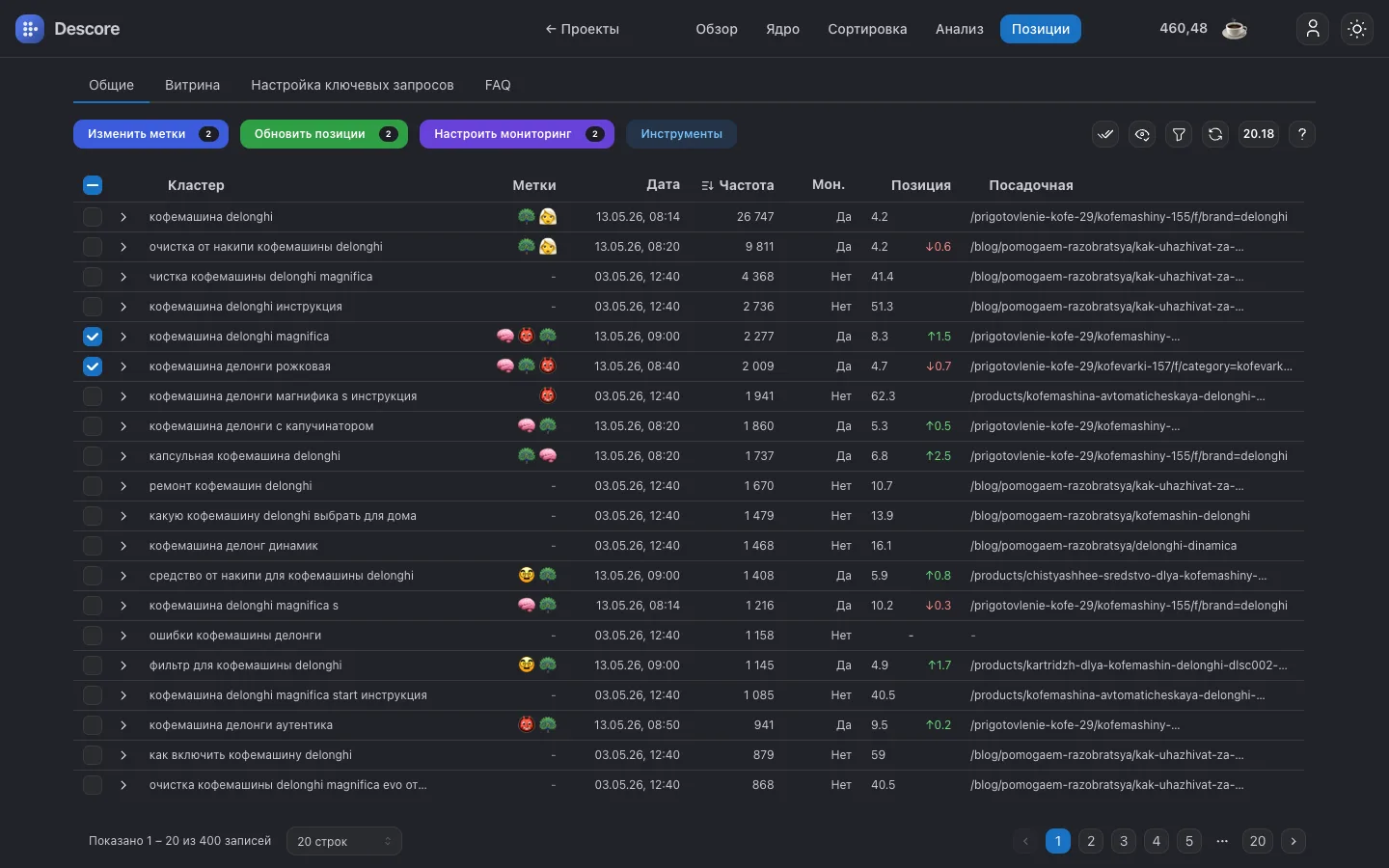The width and height of the screenshot is (1389, 868).
Task: Click peacock label in 'кофемашина delonghi' row
Action: coord(527,217)
